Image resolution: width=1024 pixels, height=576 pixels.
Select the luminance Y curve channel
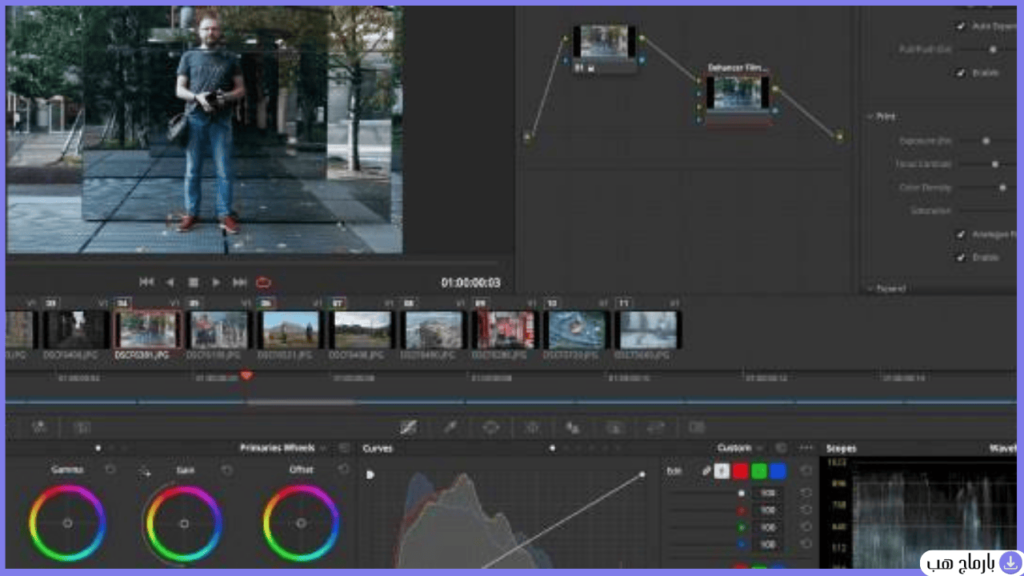click(722, 470)
